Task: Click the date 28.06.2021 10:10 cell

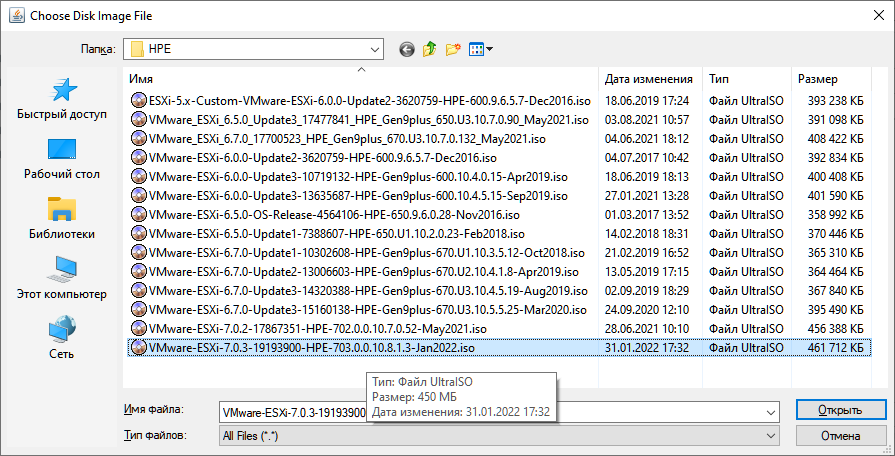Action: 647,329
